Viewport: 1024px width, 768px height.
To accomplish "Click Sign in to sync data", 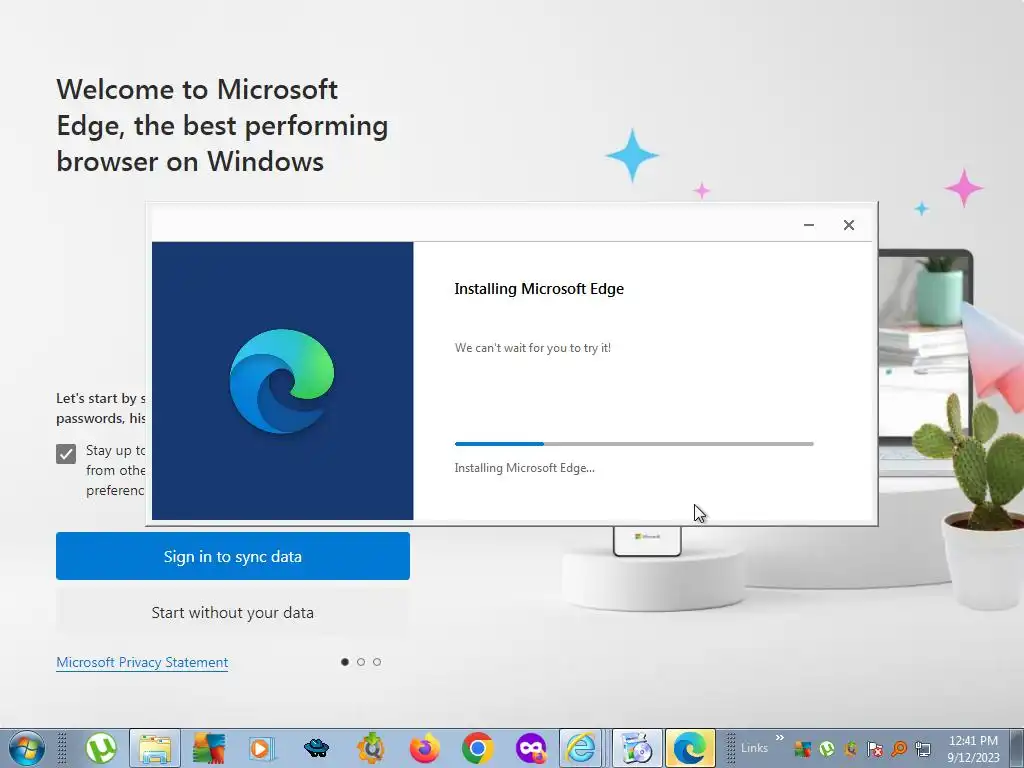I will (x=232, y=556).
